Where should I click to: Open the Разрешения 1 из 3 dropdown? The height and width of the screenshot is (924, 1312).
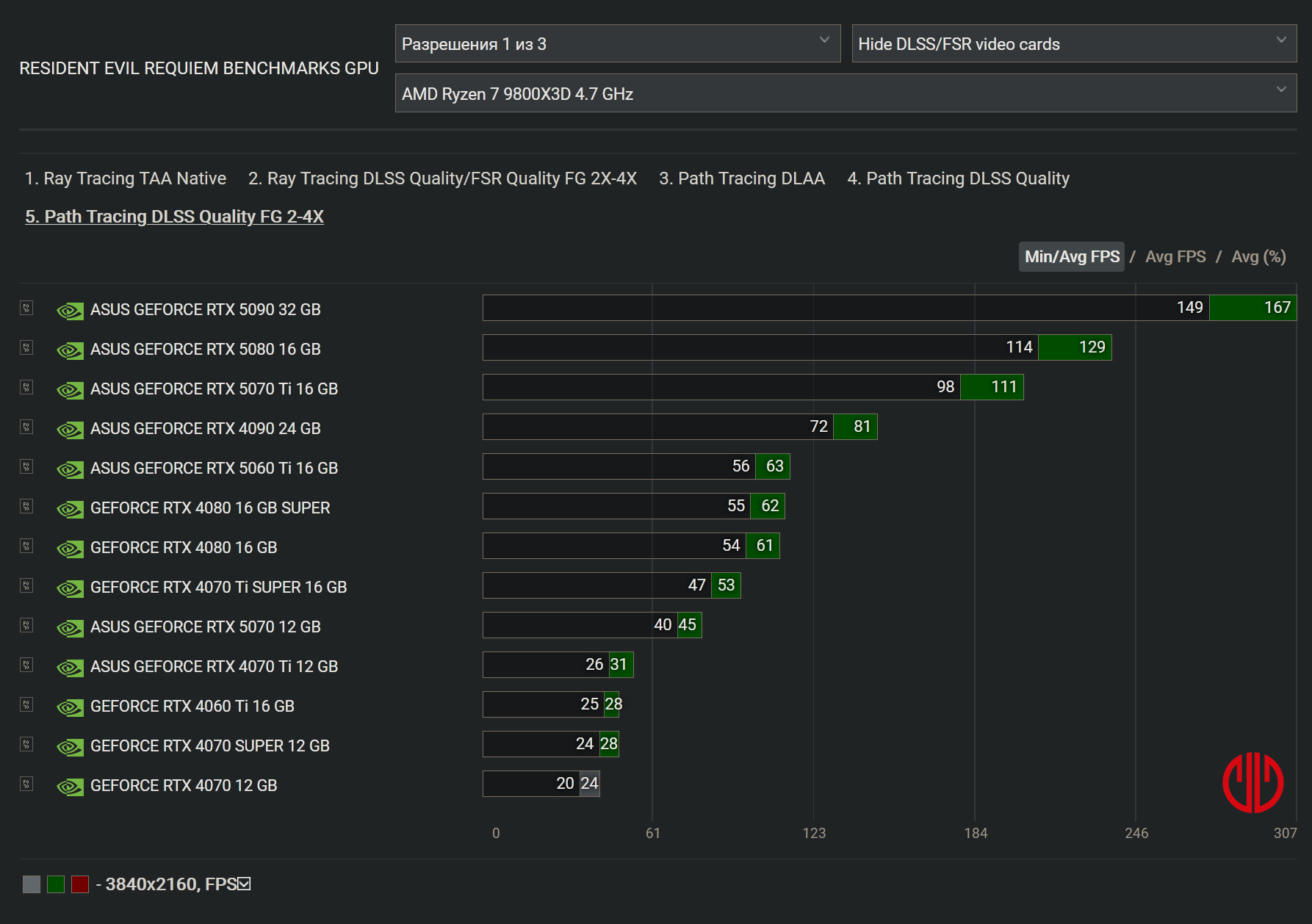617,44
